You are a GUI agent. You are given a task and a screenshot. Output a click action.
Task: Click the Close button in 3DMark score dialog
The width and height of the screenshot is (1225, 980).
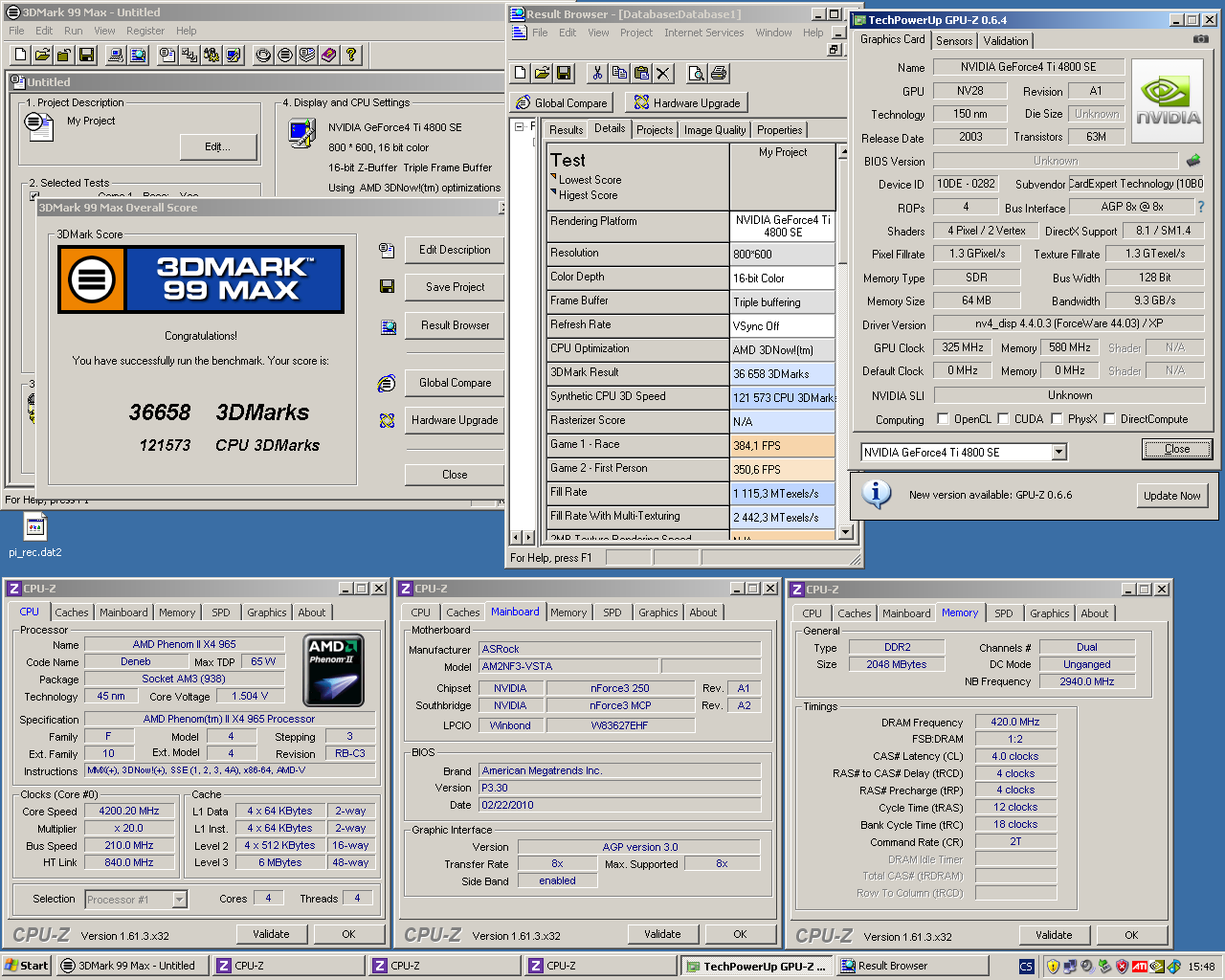(x=455, y=475)
